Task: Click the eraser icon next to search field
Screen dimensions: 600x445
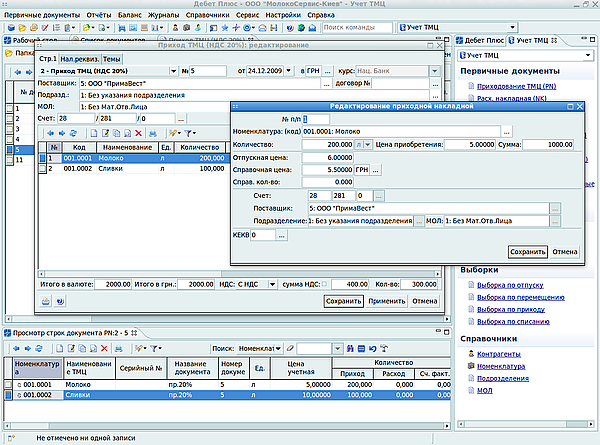Action: (289, 347)
